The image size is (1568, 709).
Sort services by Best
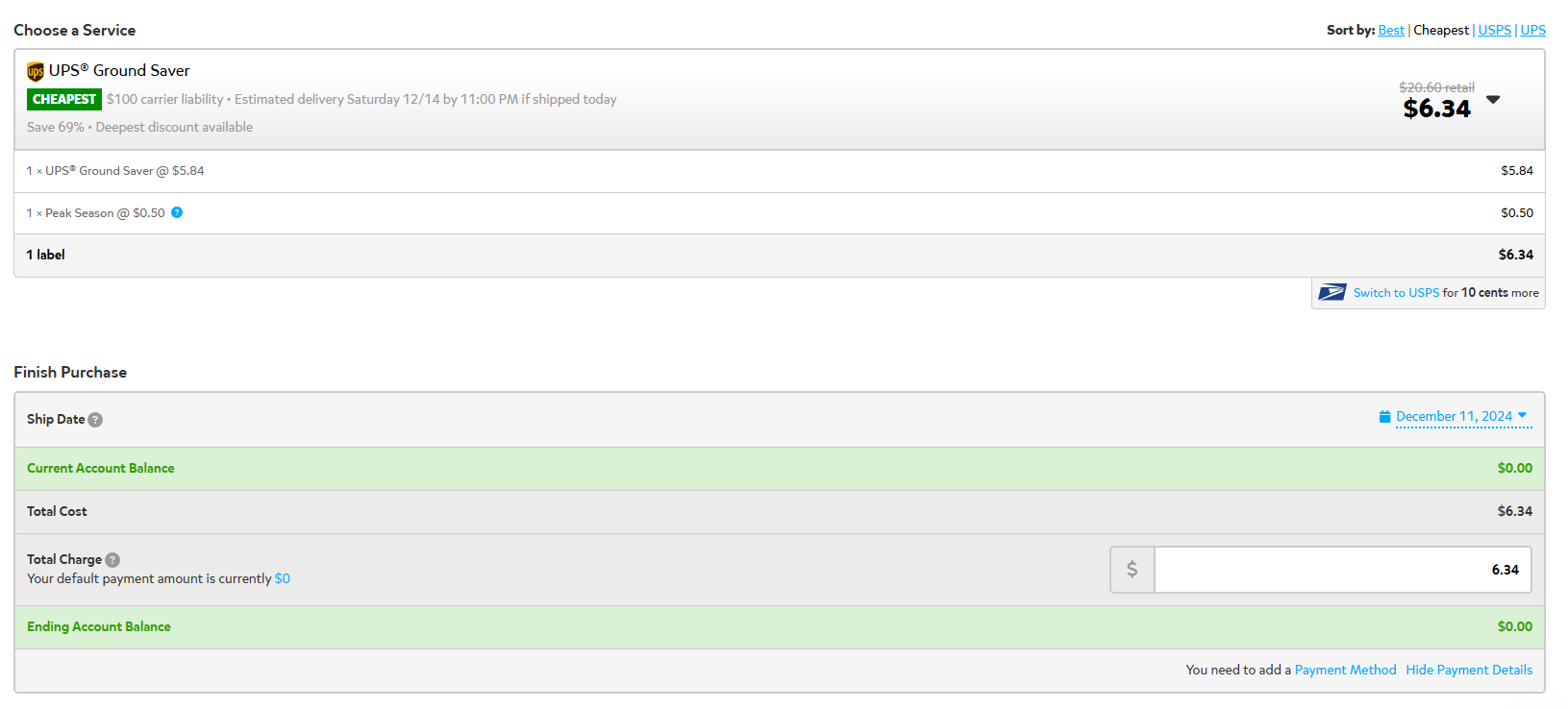[1391, 30]
